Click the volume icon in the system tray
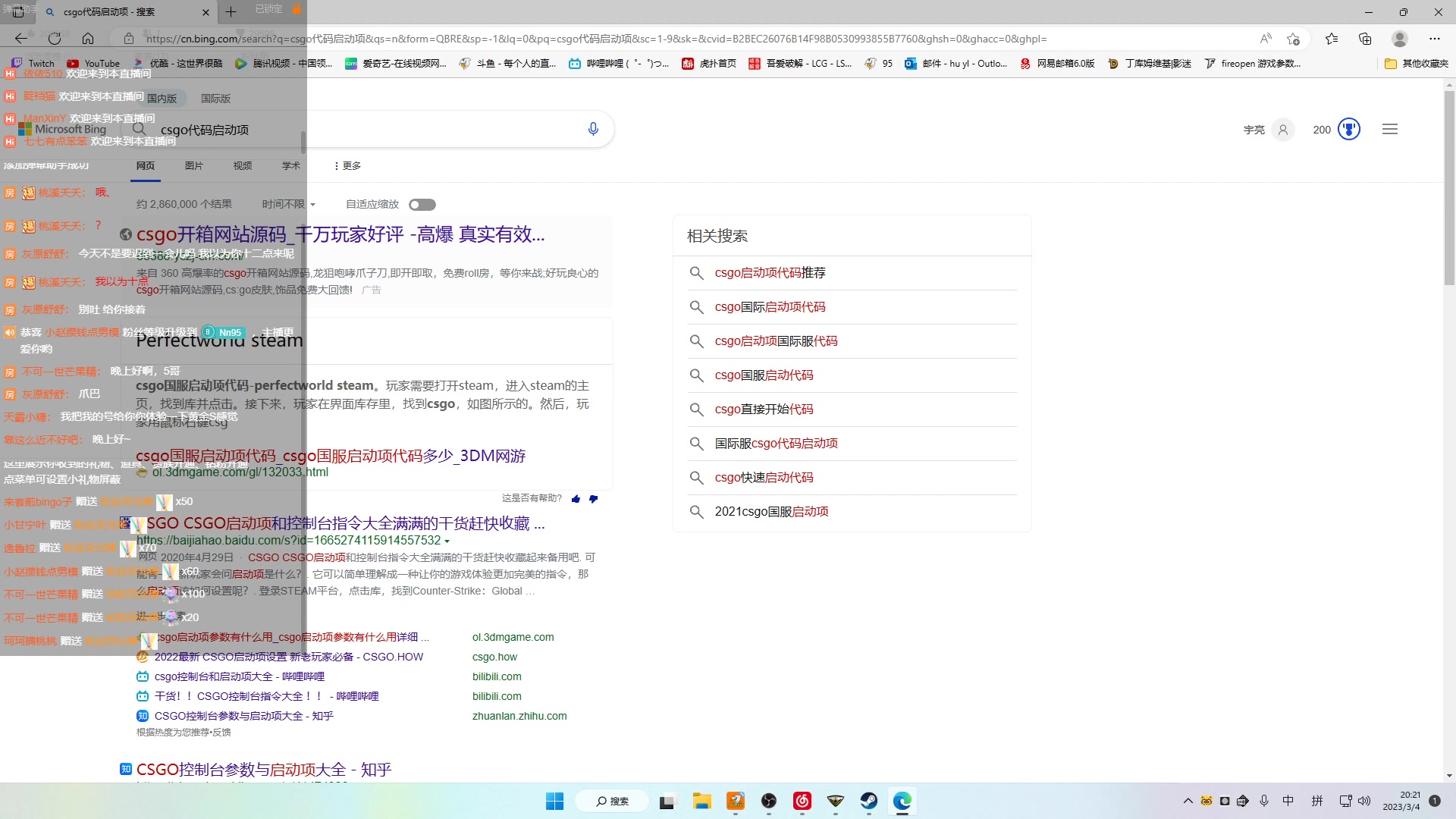Image resolution: width=1456 pixels, height=819 pixels. coord(1364,801)
